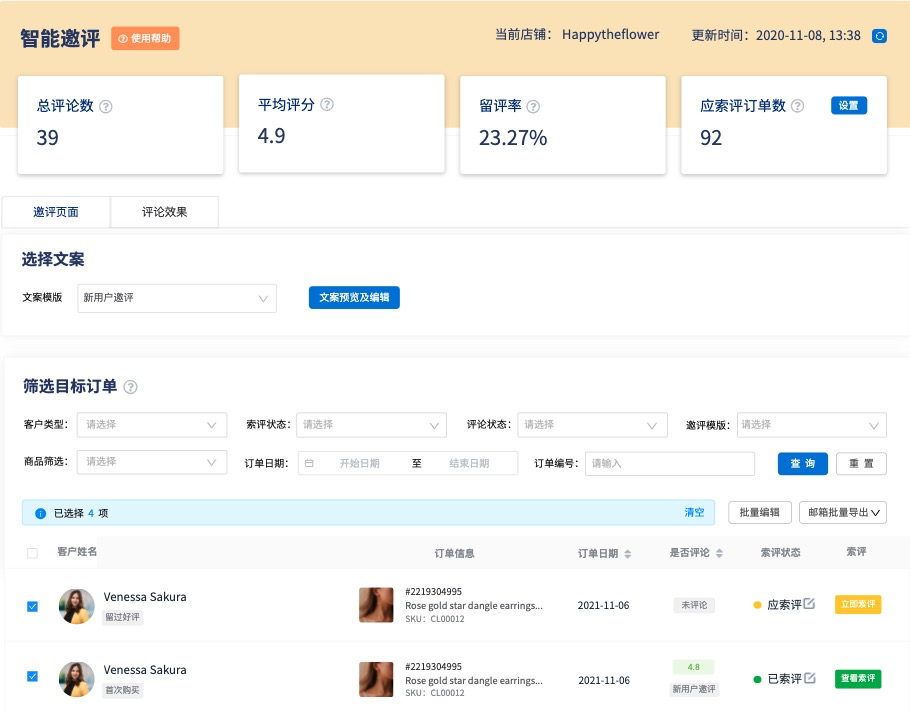Switch to the 评论效果 tab

163,211
